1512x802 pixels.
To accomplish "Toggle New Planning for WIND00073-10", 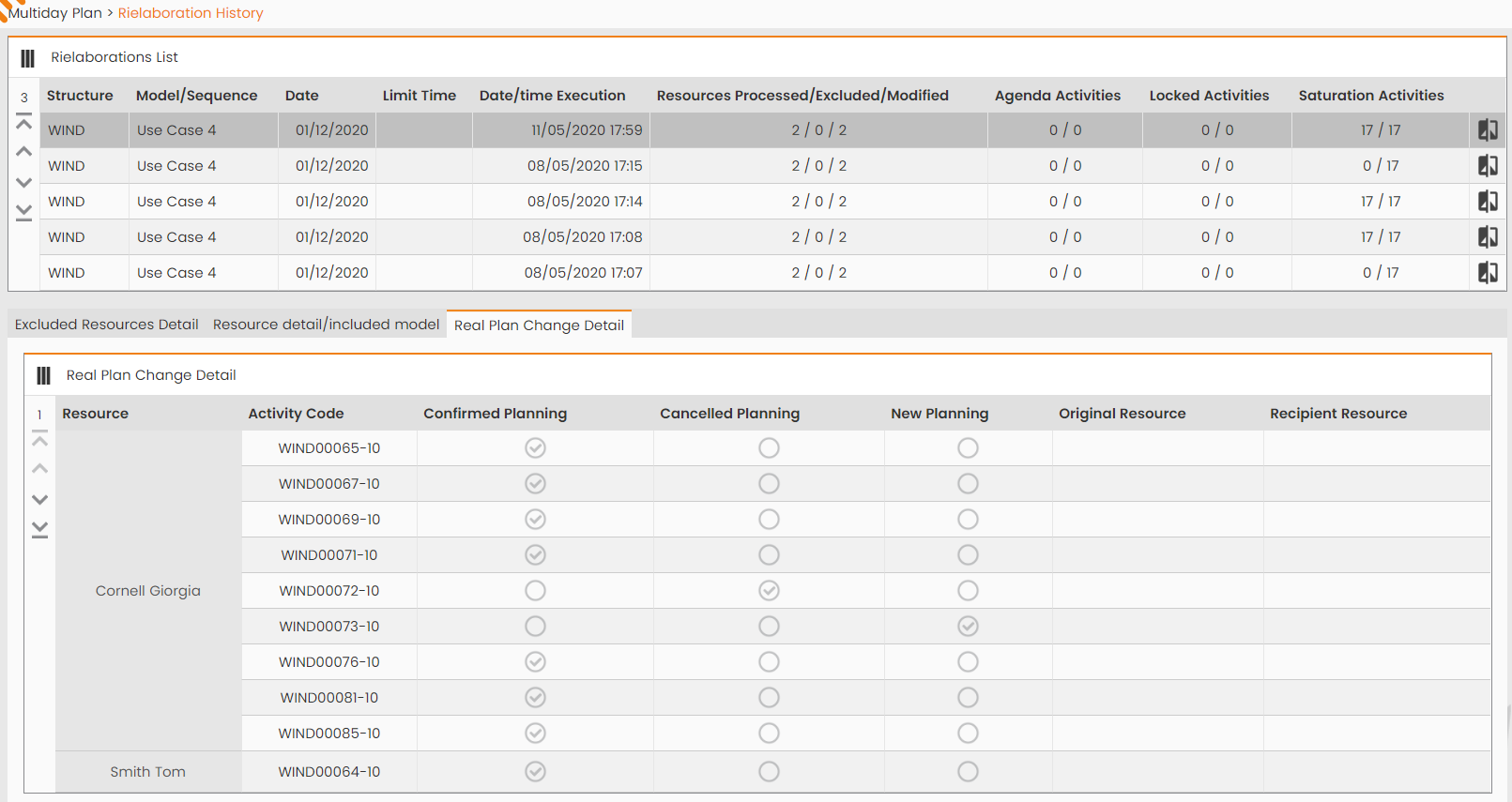I will (968, 627).
